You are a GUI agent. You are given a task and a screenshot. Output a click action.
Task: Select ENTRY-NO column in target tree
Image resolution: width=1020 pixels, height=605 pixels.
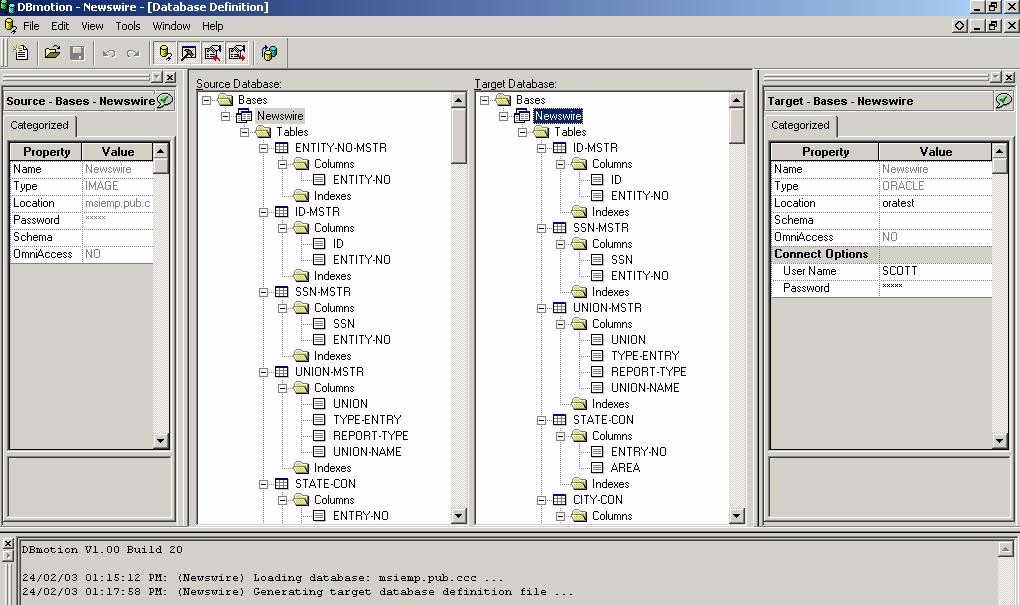pos(638,452)
